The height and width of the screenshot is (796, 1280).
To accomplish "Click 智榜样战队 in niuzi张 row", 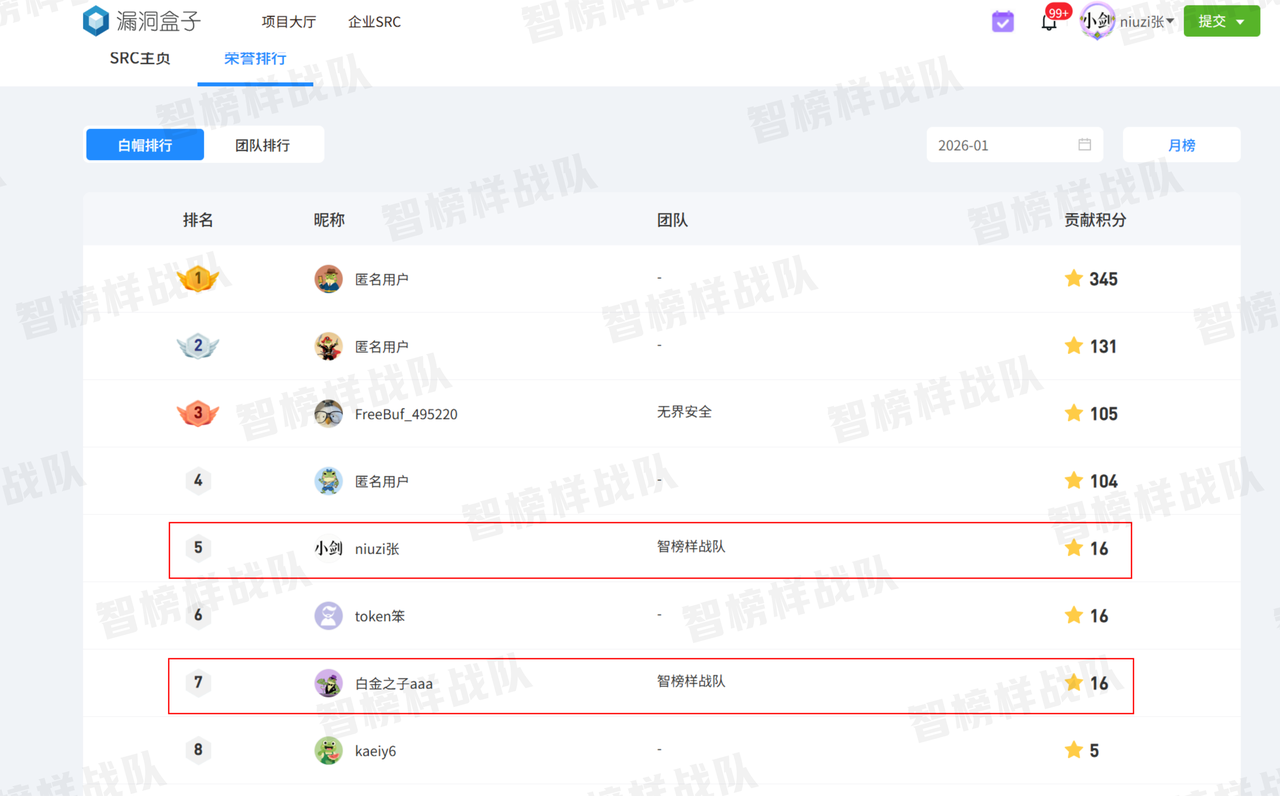I will pyautogui.click(x=691, y=547).
